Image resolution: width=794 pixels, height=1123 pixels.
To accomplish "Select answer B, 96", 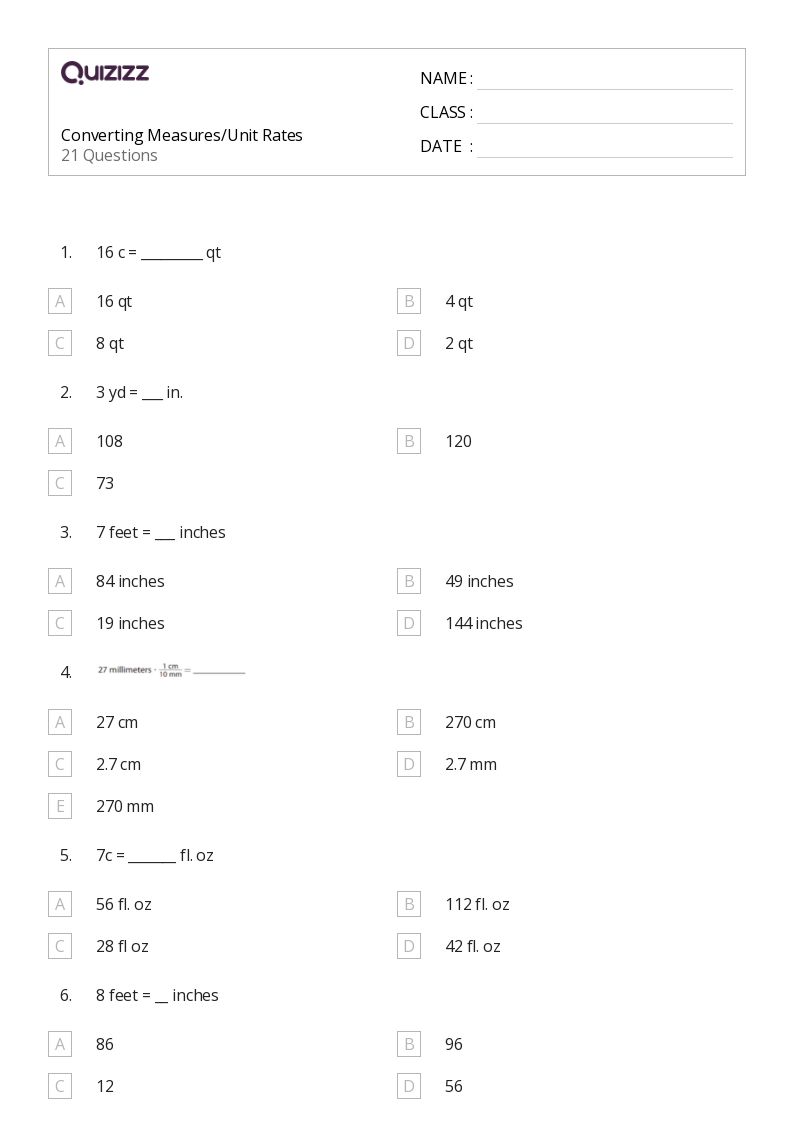I will [409, 1044].
